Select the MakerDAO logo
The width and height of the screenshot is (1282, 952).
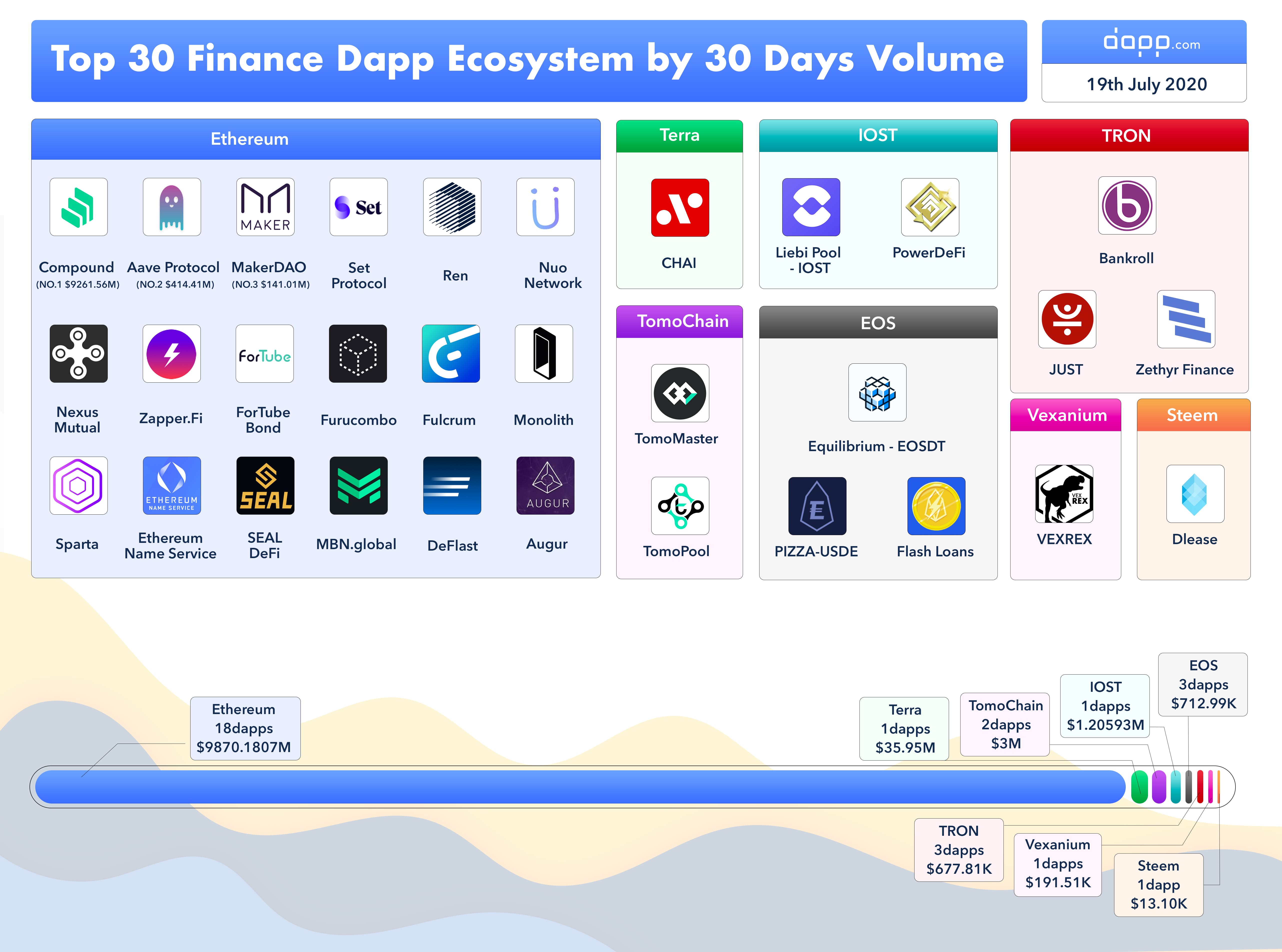(264, 207)
